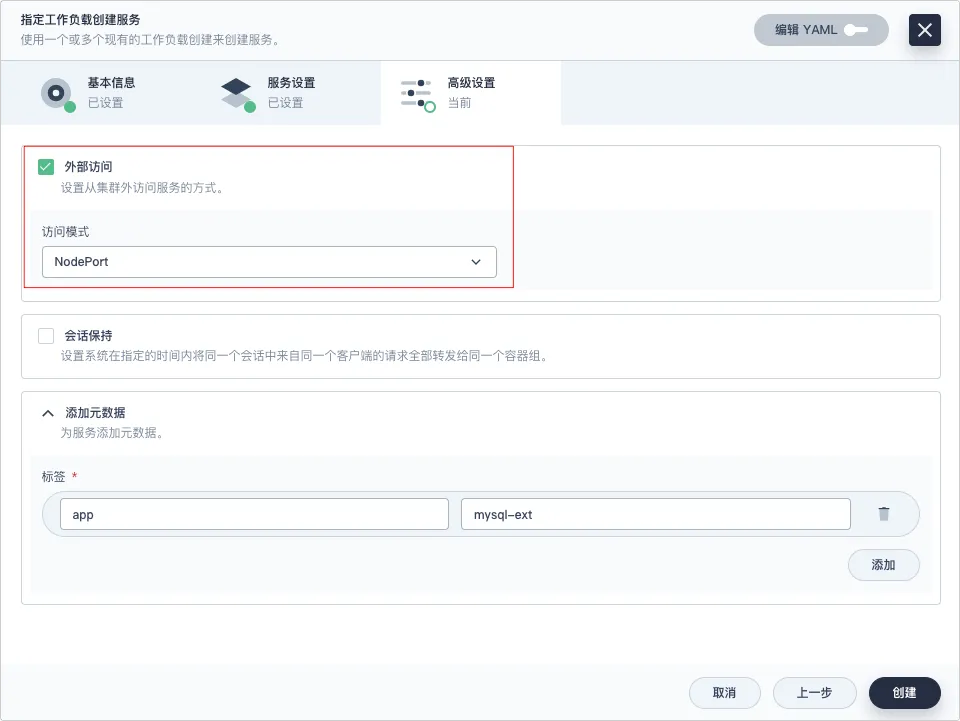Enable the 会话保持 checkbox
Viewport: 960px width, 721px height.
pyautogui.click(x=46, y=335)
